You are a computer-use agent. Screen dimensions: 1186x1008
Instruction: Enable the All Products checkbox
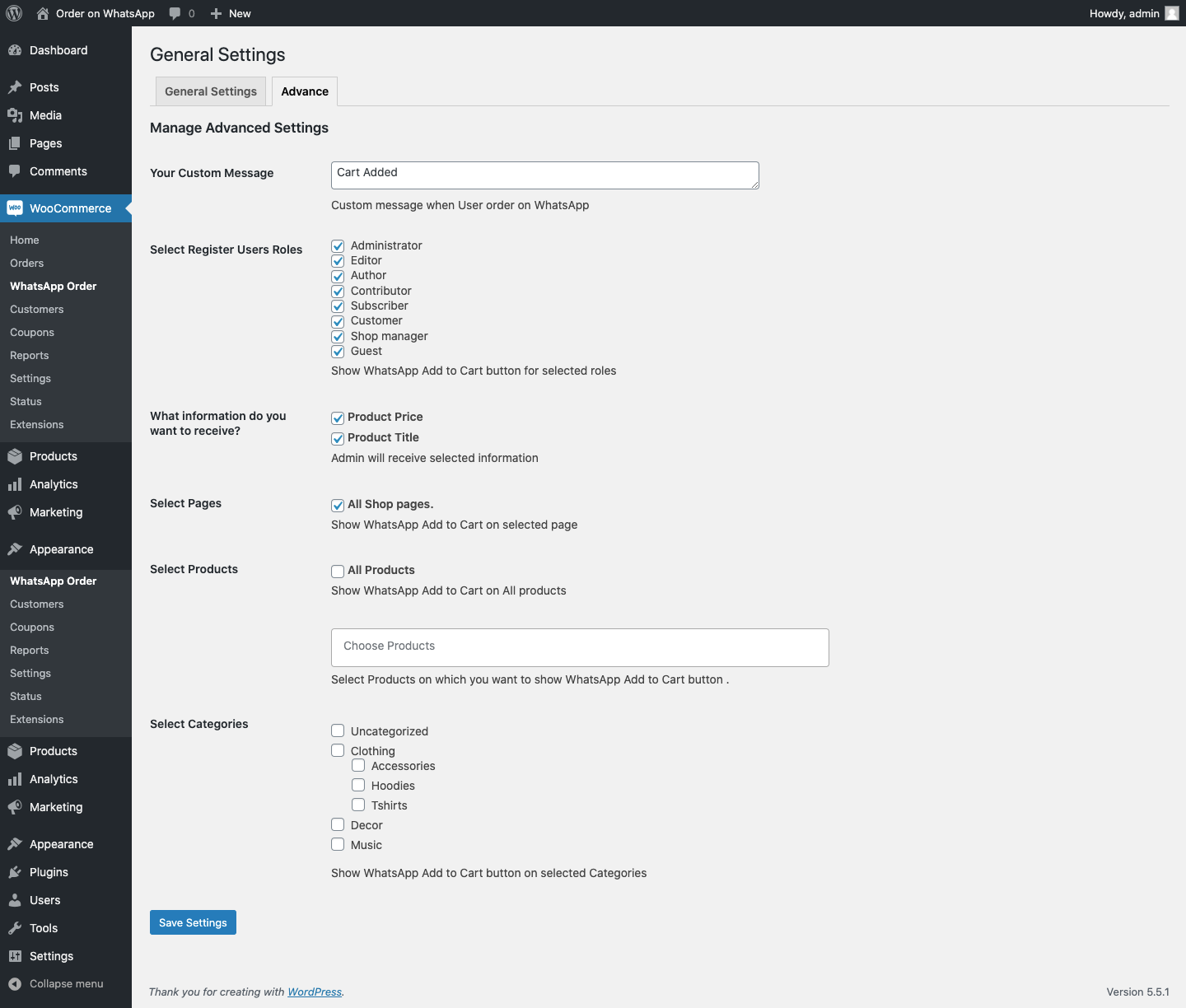[x=338, y=571]
